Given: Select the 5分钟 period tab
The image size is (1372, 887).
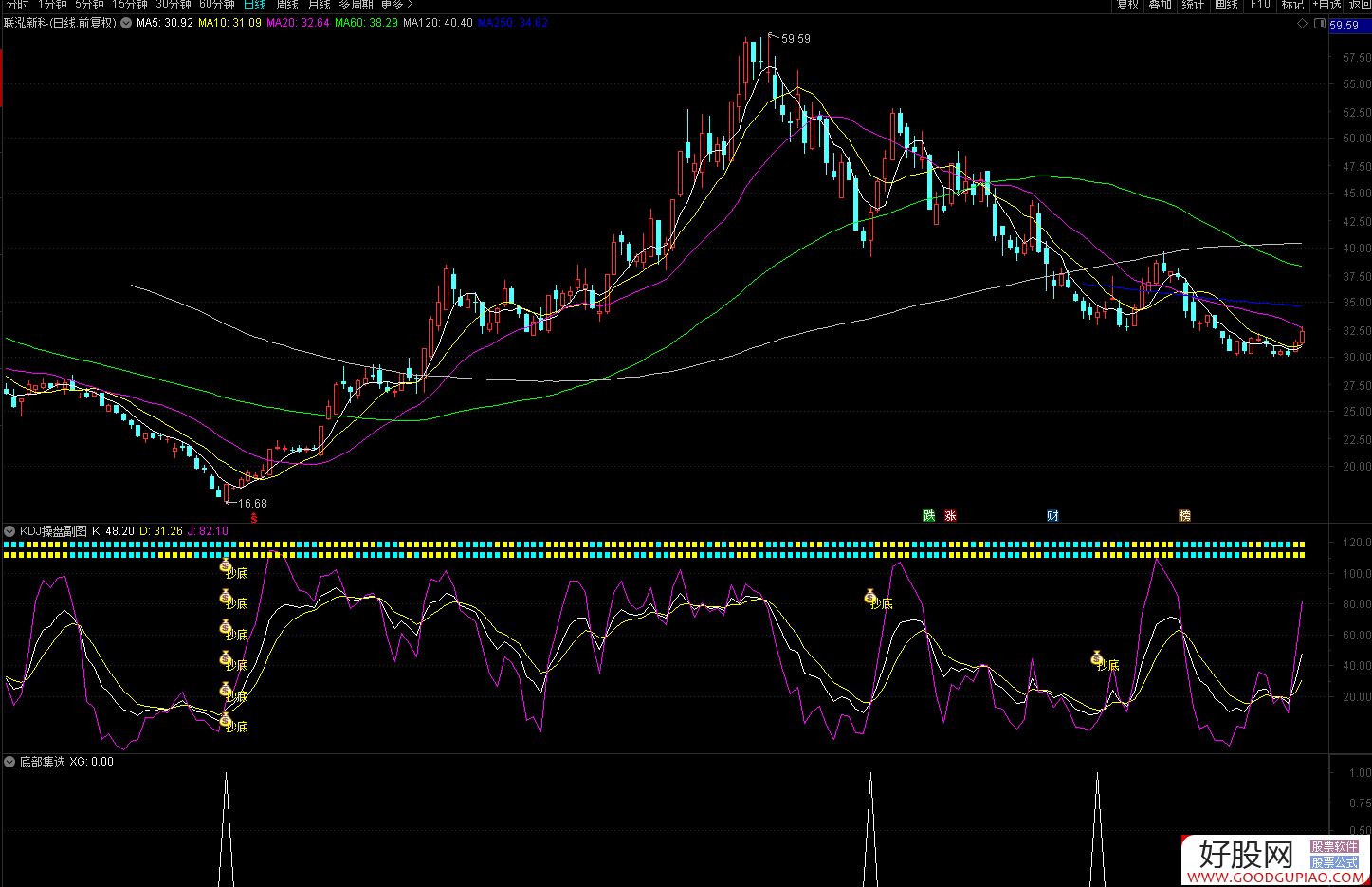Looking at the screenshot, I should 89,5.
